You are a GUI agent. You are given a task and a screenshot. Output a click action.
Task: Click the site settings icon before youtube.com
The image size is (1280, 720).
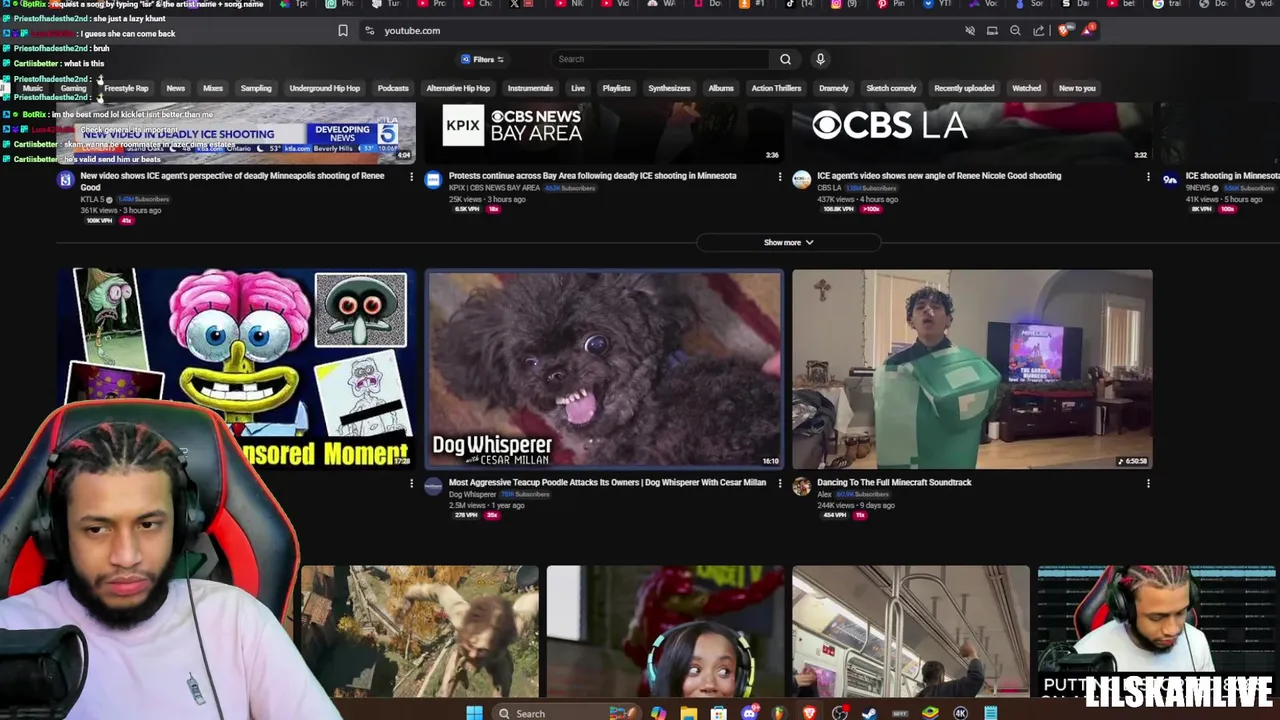pos(371,31)
